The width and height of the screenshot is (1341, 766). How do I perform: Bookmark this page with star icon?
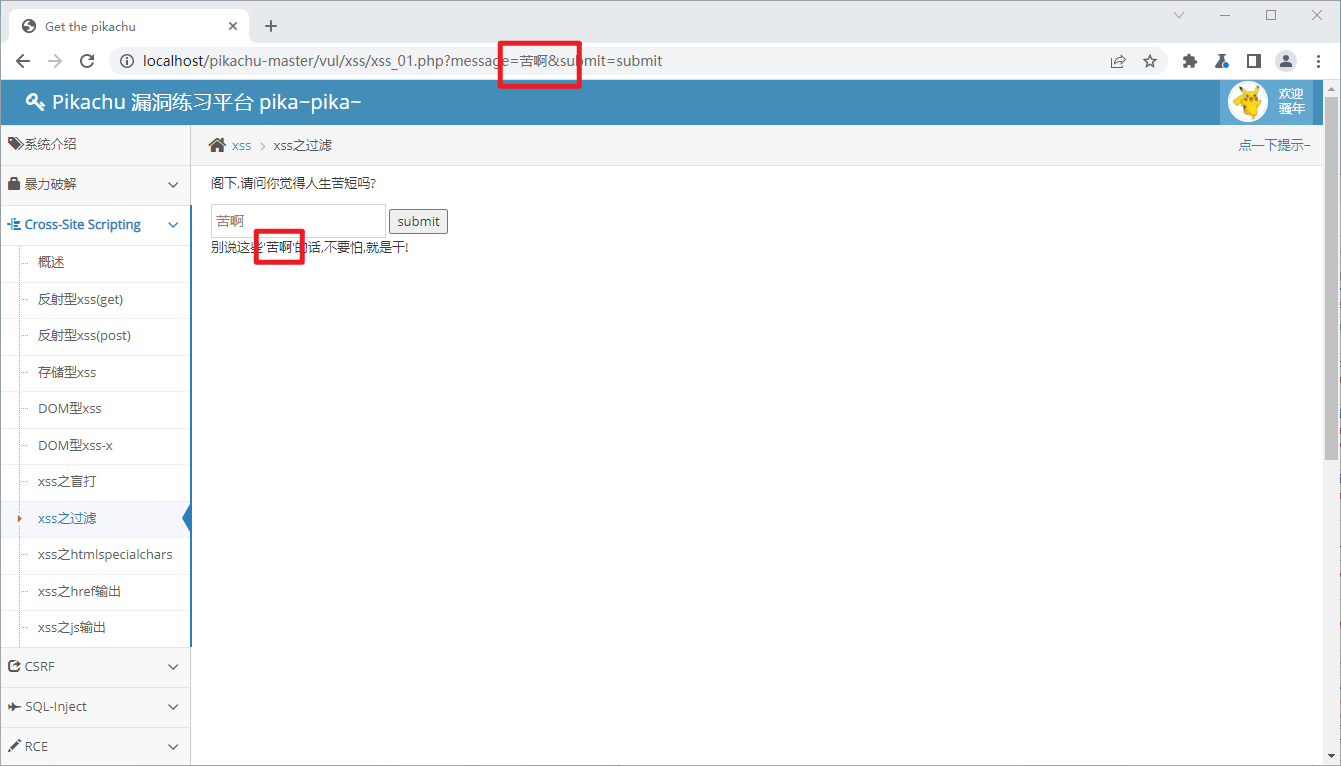click(1150, 61)
